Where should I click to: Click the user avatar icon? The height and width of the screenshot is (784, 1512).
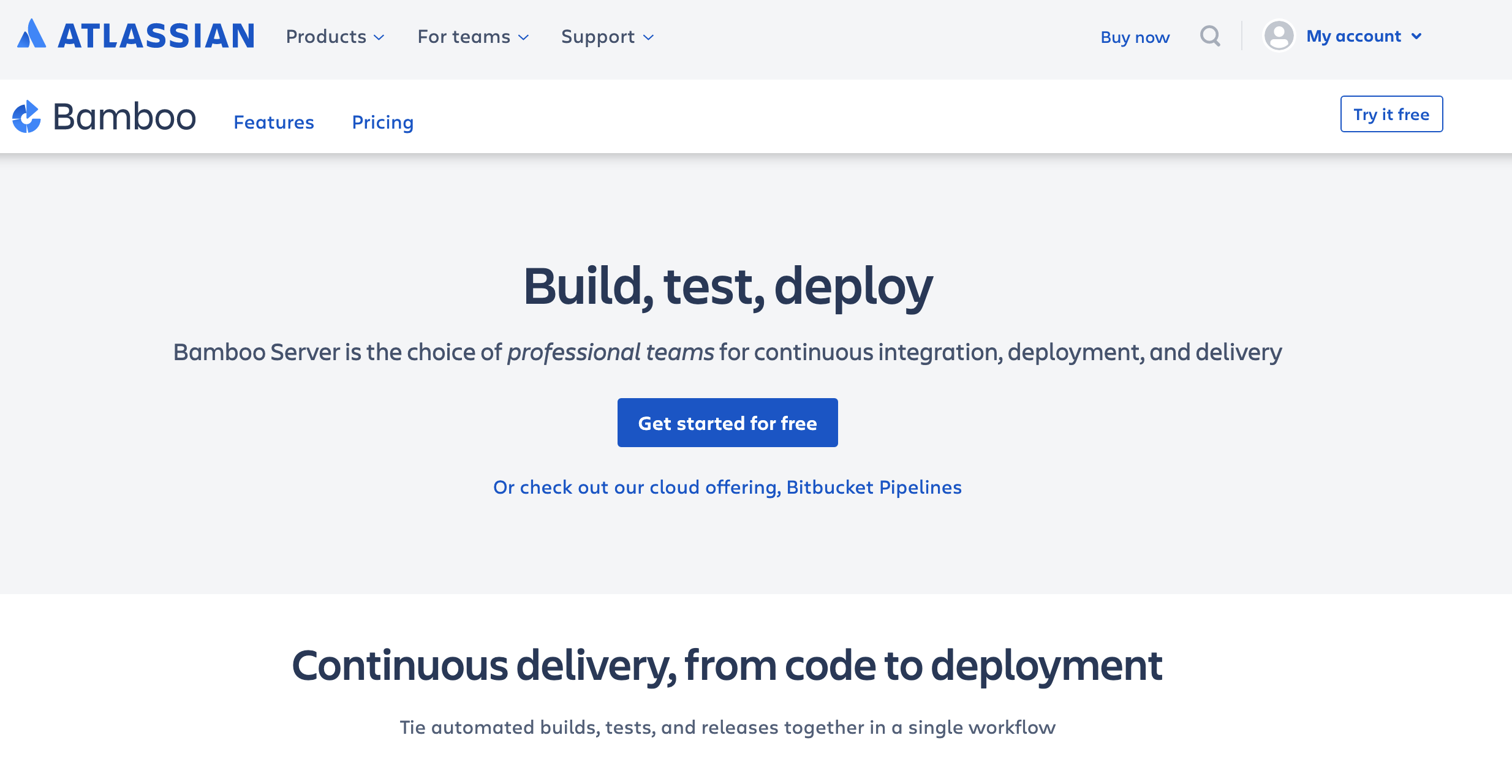pyautogui.click(x=1279, y=36)
